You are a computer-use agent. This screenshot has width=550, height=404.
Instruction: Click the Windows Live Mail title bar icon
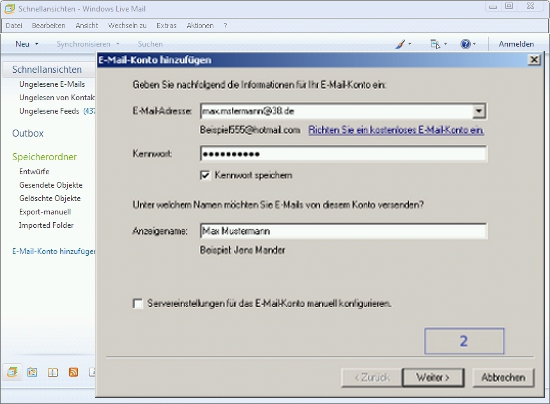9,9
